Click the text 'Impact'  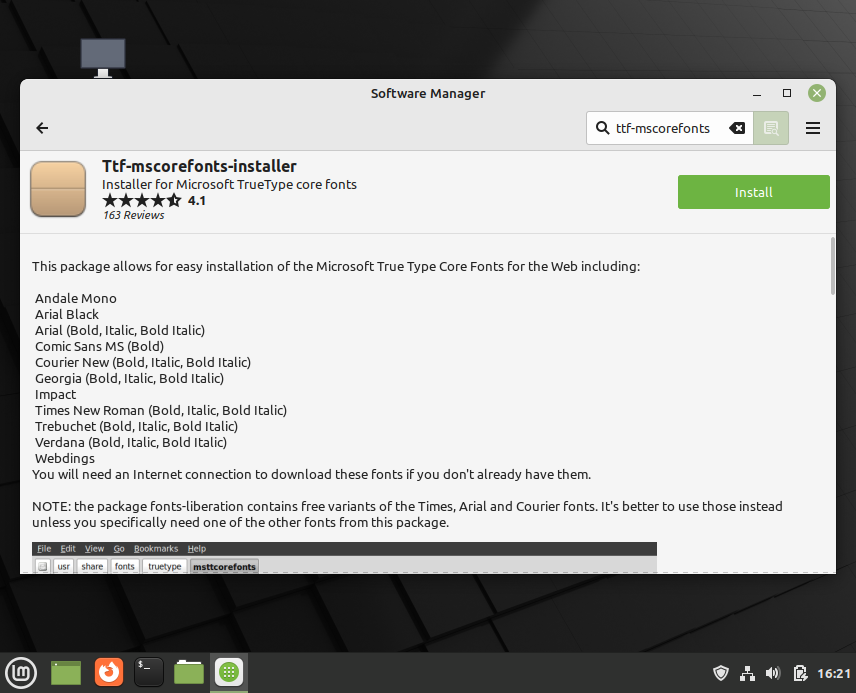(x=55, y=394)
